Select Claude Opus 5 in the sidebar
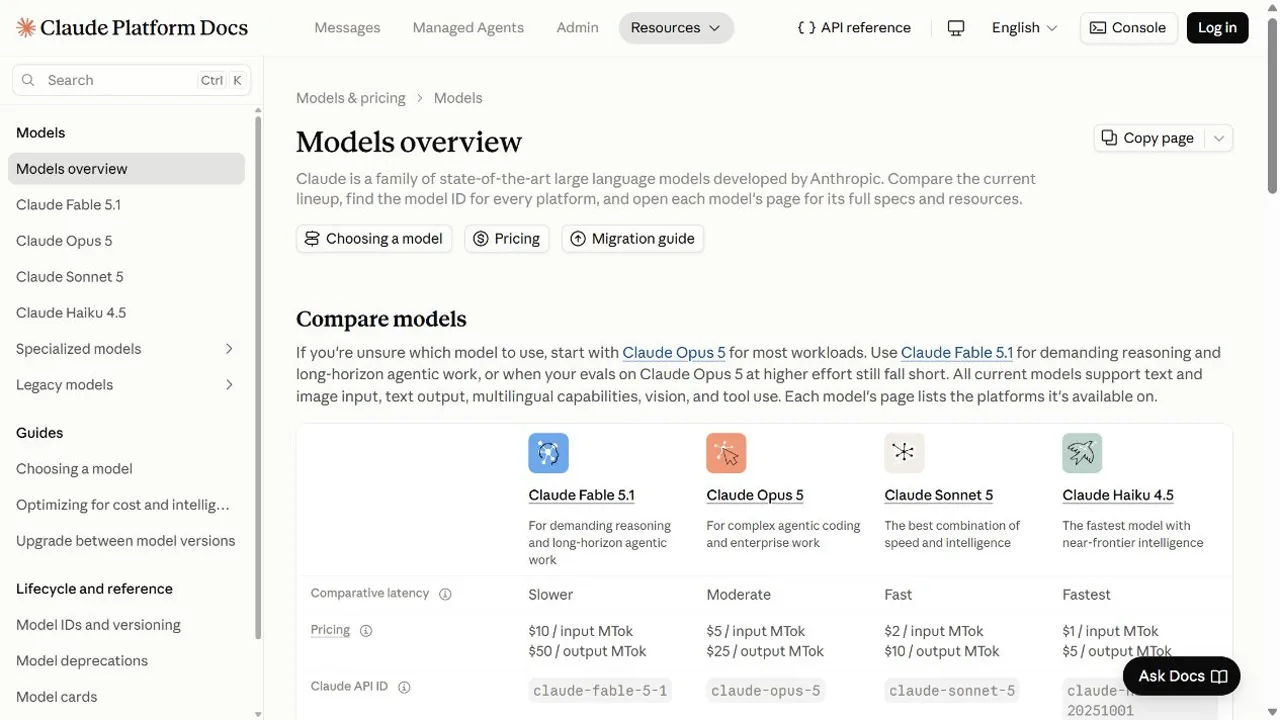The width and height of the screenshot is (1280, 720). [x=126, y=241]
